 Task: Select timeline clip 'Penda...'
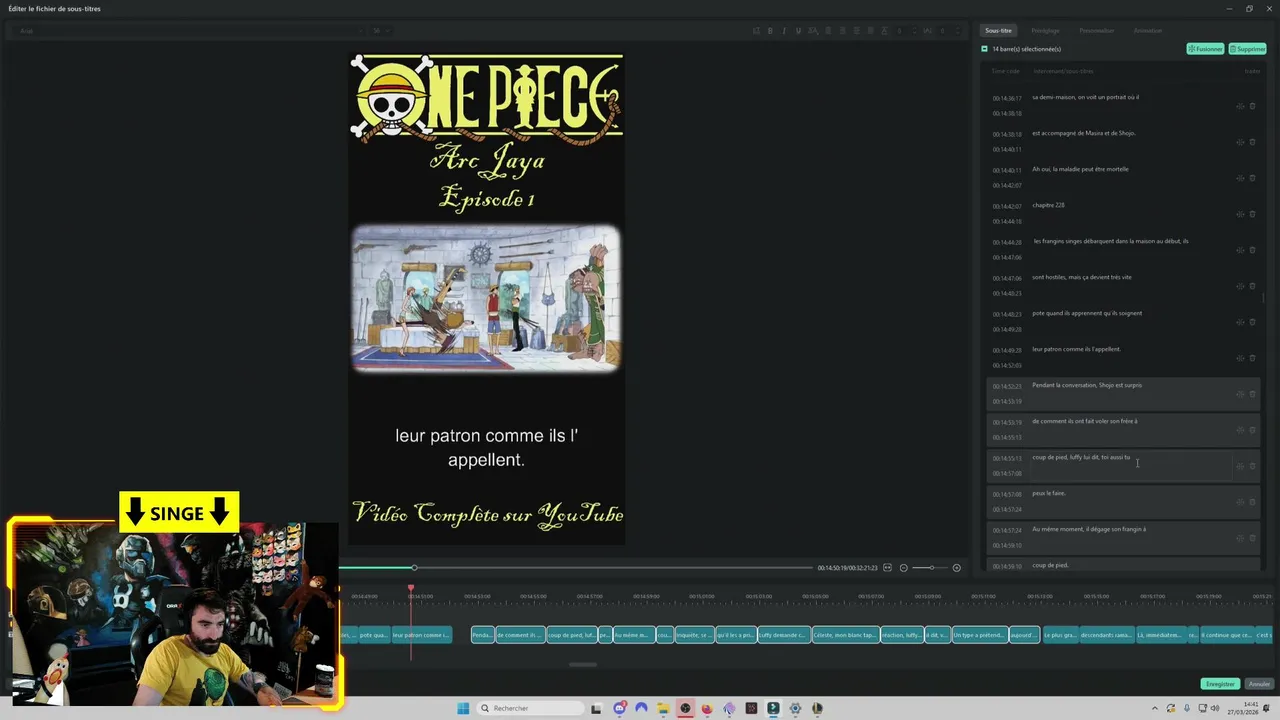tap(482, 635)
